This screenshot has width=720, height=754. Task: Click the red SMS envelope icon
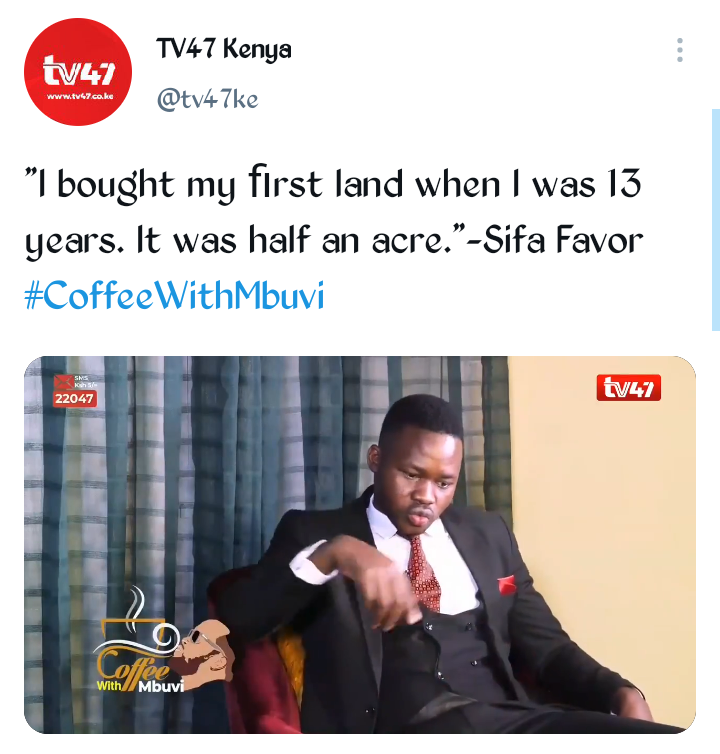coord(63,382)
